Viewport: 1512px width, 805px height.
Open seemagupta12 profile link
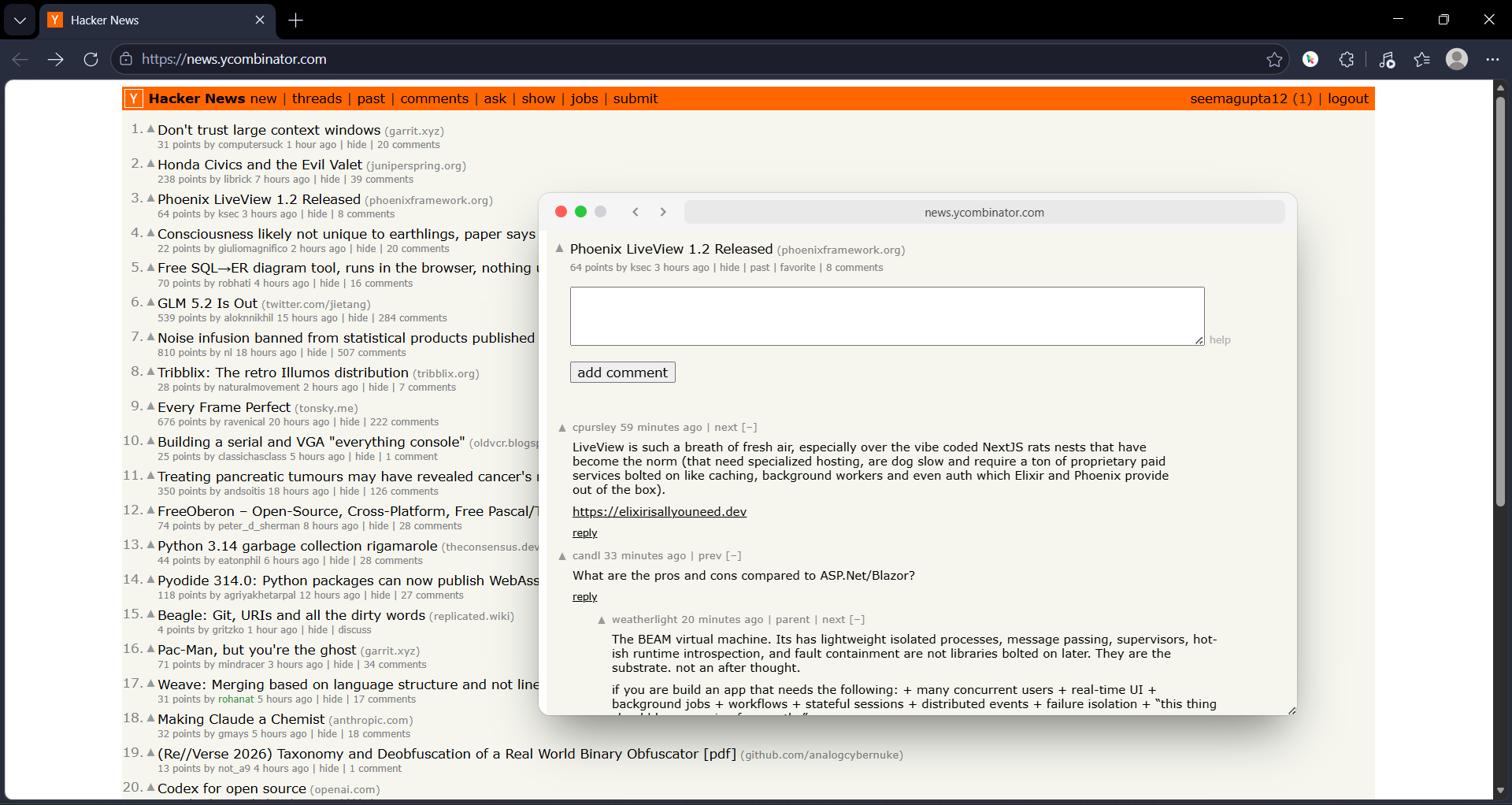point(1238,98)
